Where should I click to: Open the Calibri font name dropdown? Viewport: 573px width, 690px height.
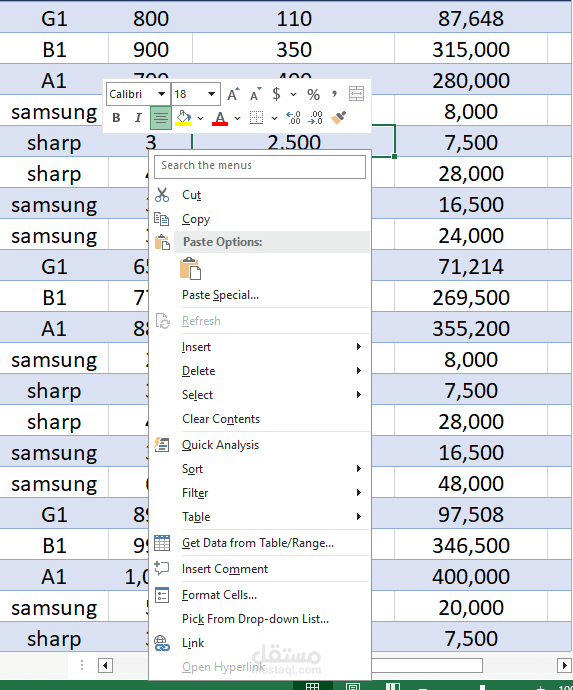pyautogui.click(x=162, y=94)
